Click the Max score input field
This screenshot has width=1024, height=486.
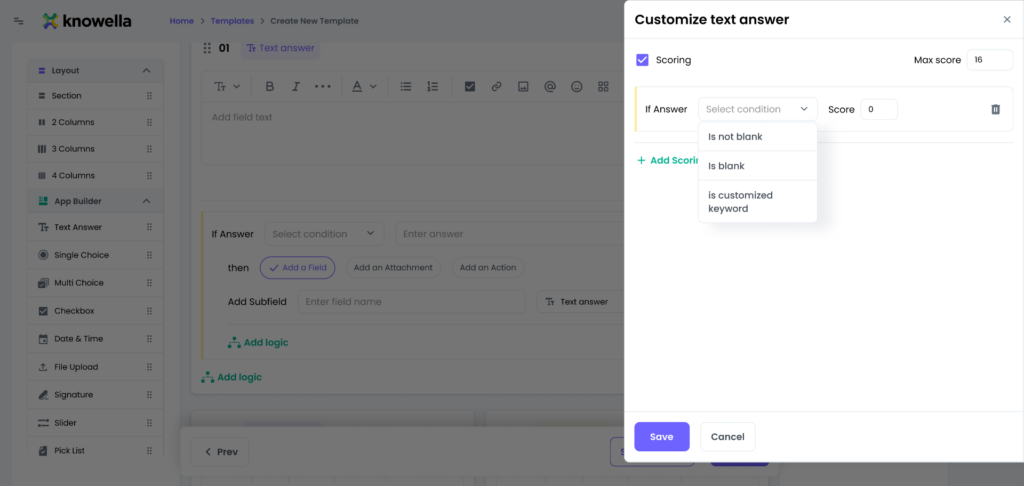pos(989,60)
